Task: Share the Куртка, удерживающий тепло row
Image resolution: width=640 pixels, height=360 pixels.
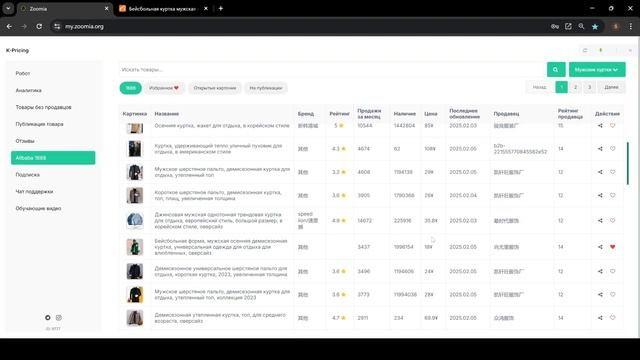Action: click(600, 149)
